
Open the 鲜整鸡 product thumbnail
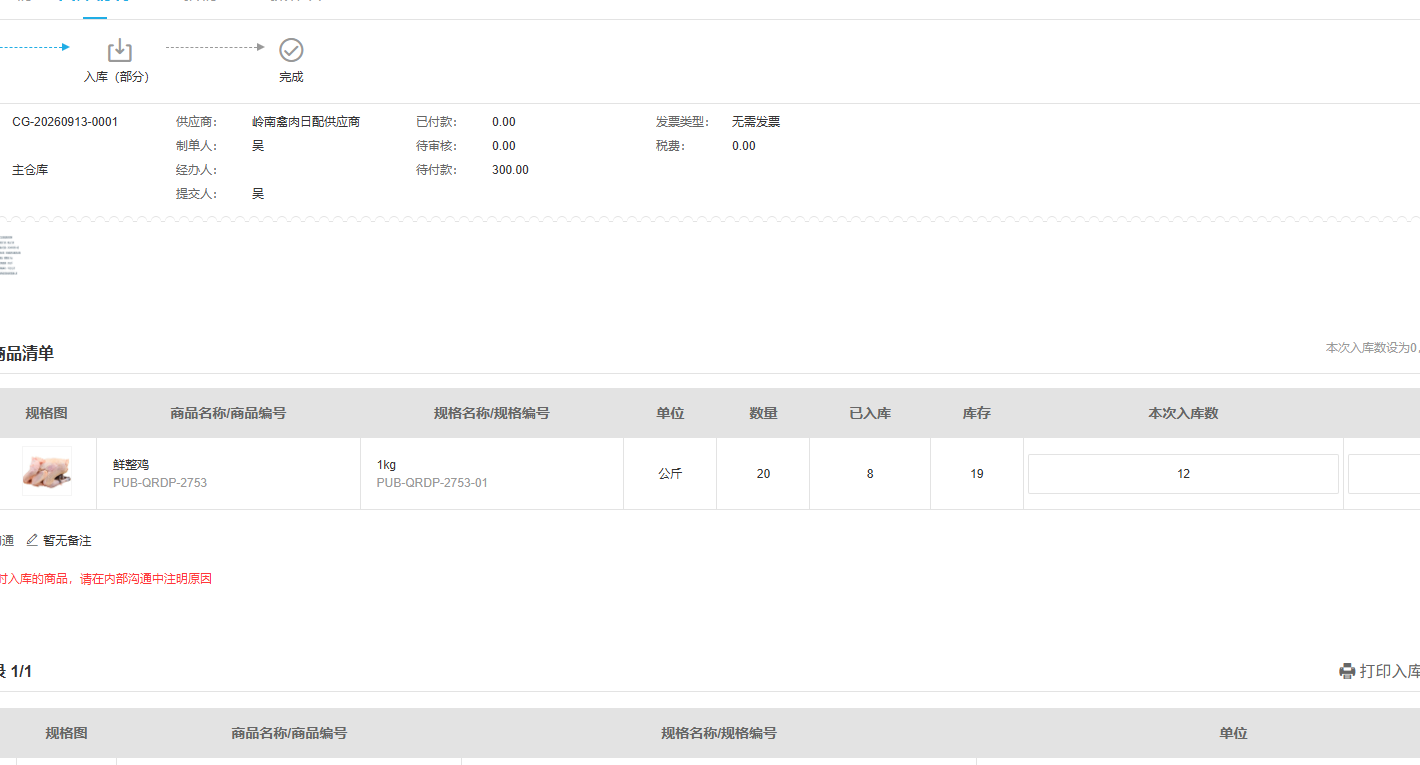tap(47, 471)
